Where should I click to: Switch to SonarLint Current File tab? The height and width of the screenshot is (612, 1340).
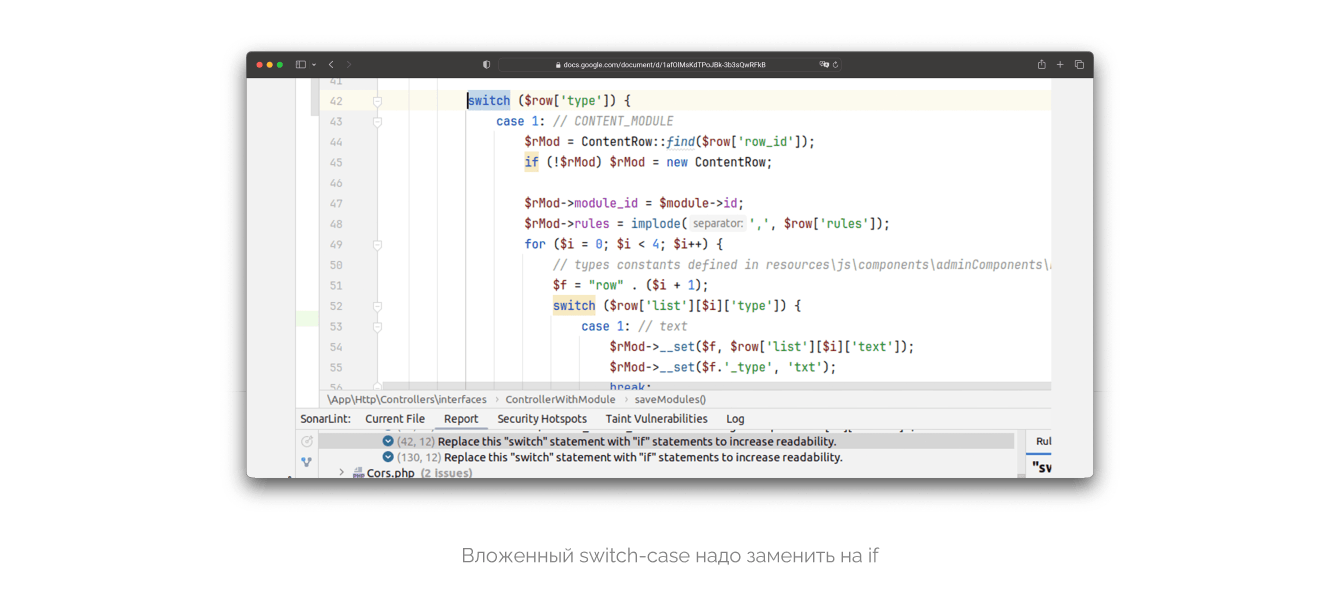coord(395,419)
